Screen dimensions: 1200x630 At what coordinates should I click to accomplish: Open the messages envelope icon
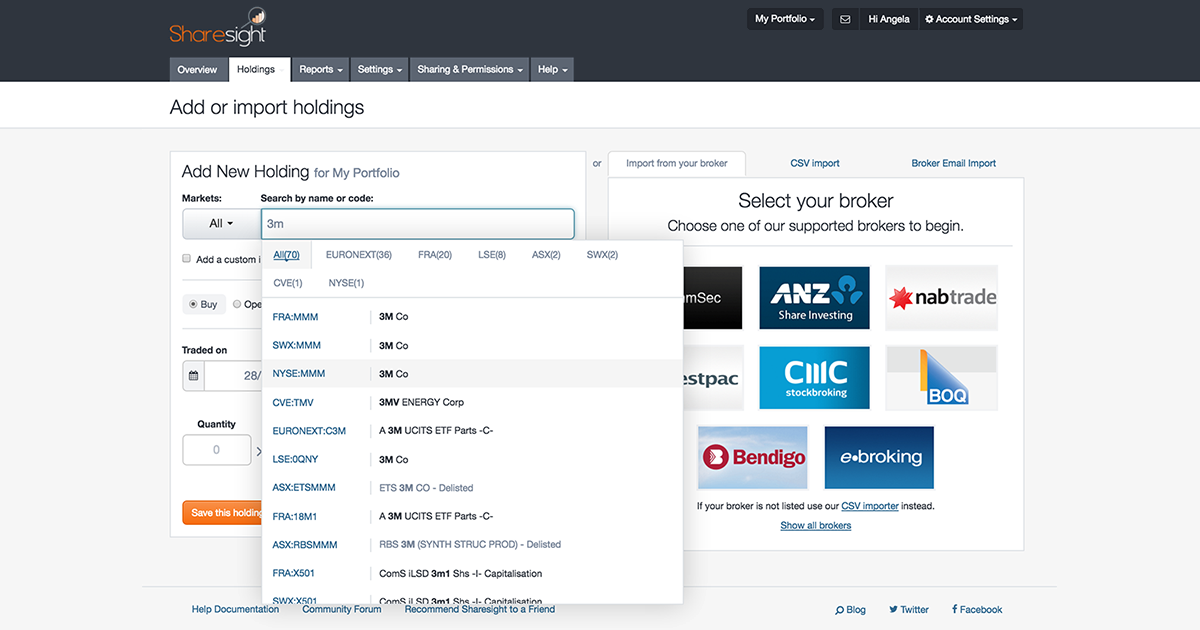pos(845,18)
